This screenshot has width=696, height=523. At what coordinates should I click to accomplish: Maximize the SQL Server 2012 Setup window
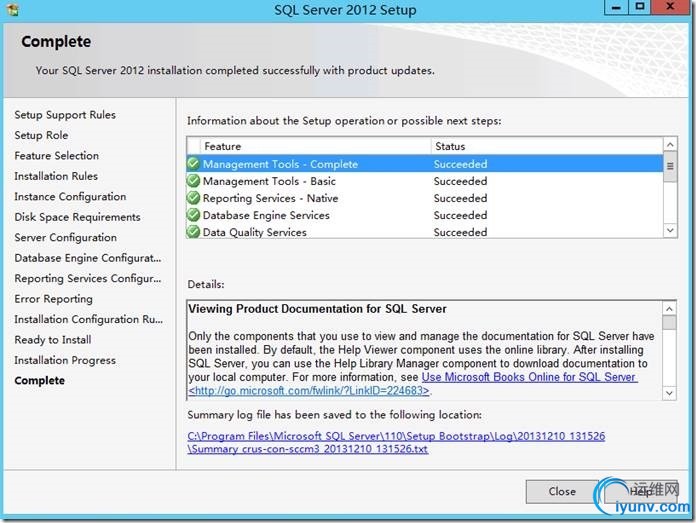coord(640,7)
